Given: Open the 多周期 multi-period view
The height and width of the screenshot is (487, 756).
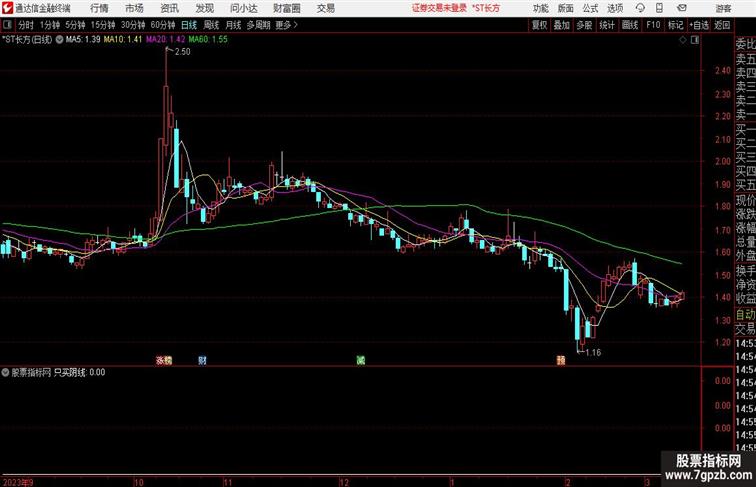Looking at the screenshot, I should (x=258, y=25).
